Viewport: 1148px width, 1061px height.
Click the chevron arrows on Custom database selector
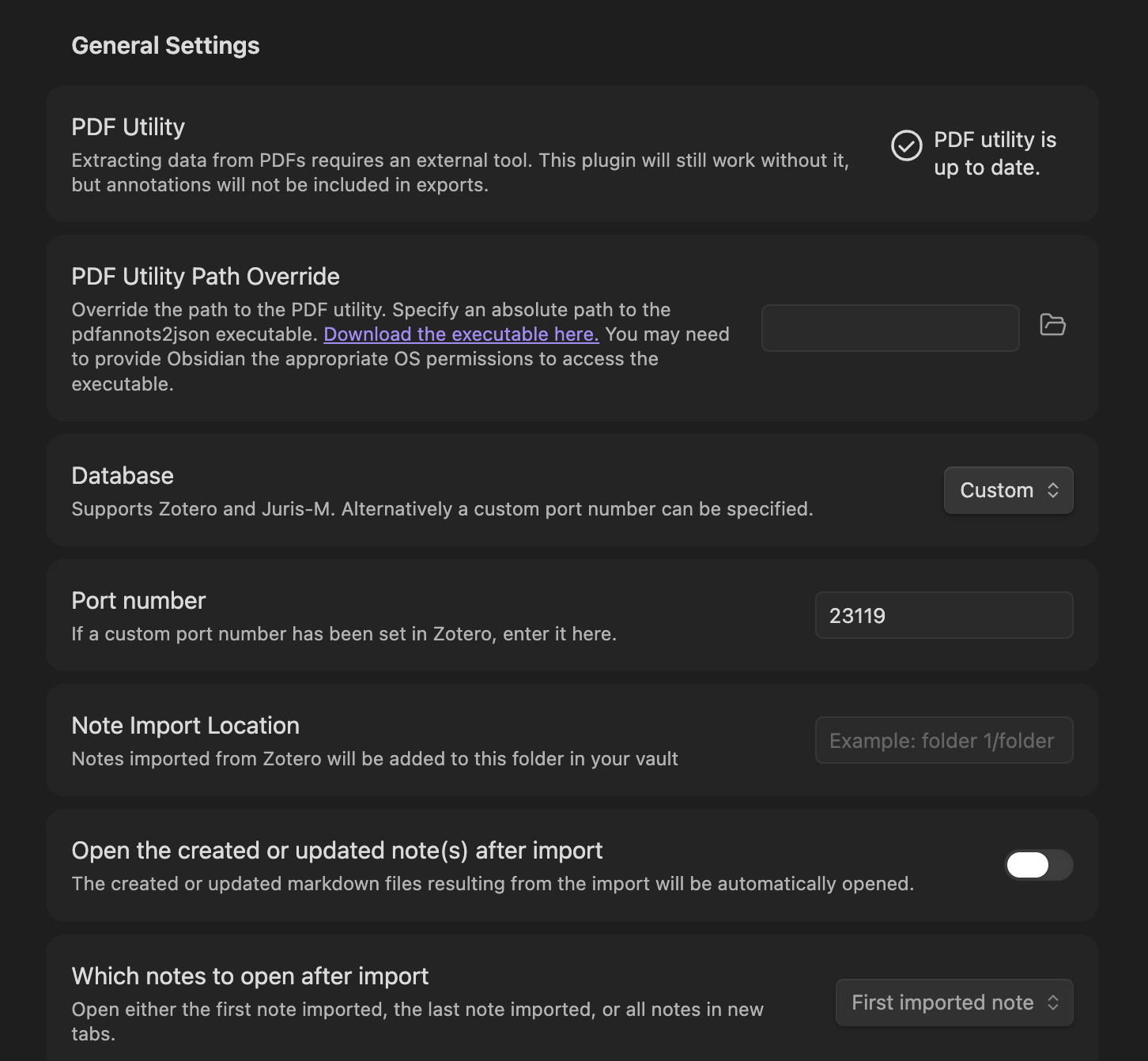[1053, 490]
